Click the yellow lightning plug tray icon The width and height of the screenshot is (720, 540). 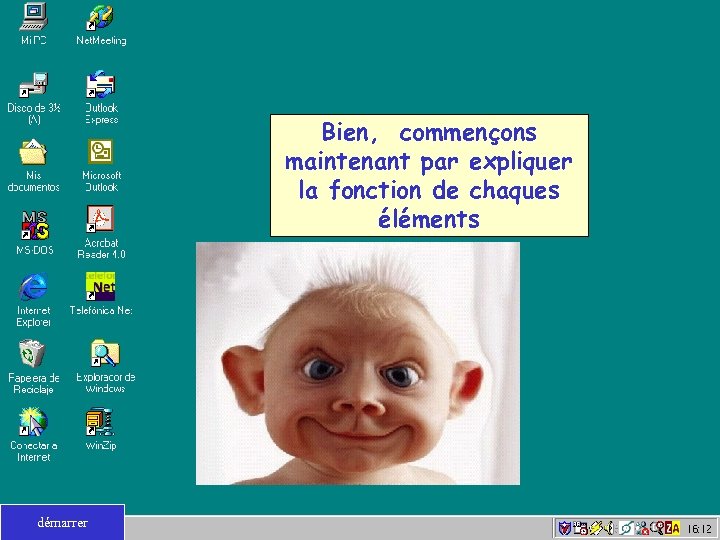click(596, 528)
